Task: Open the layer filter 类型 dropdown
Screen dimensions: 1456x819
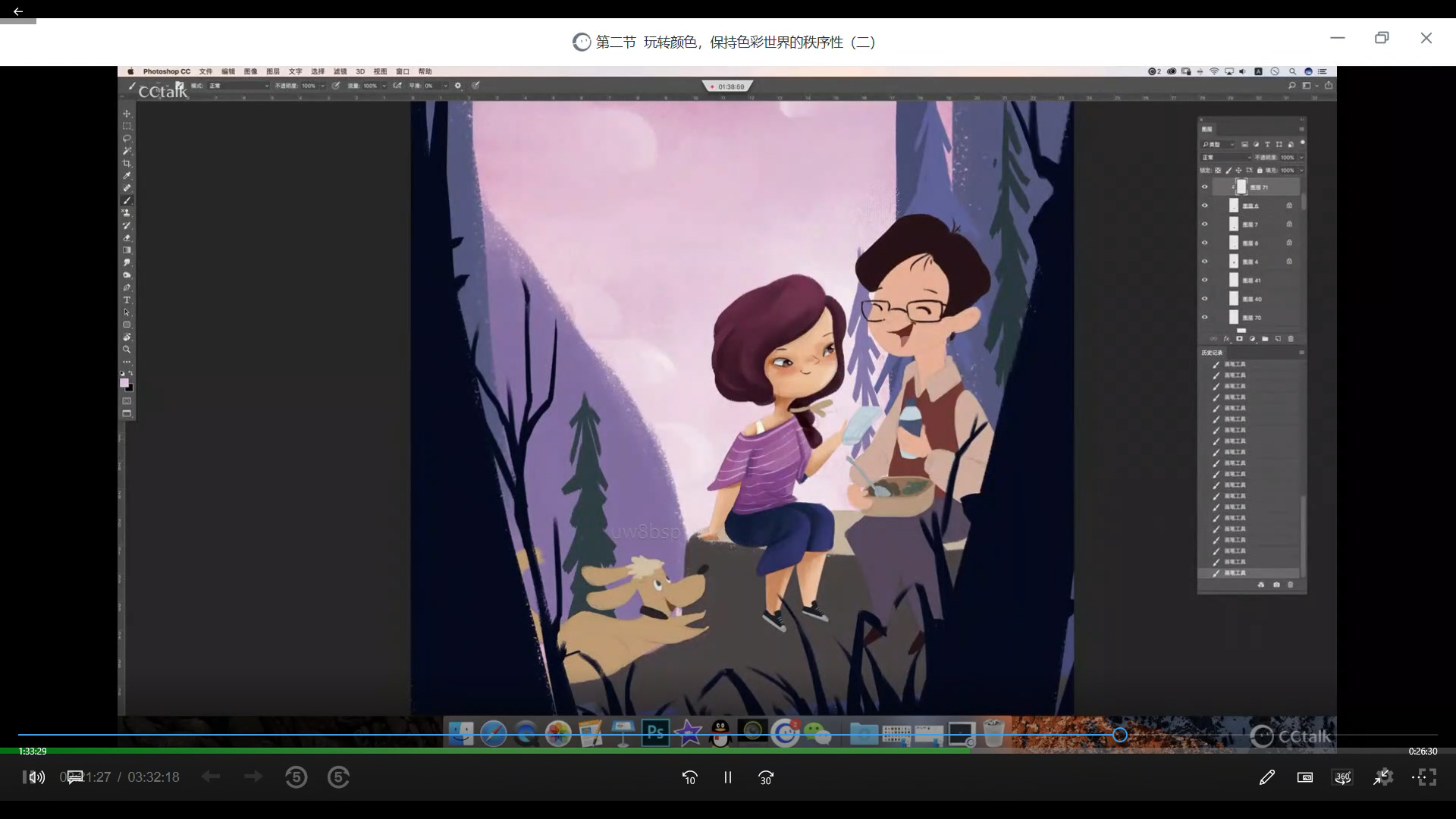Action: coord(1219,144)
